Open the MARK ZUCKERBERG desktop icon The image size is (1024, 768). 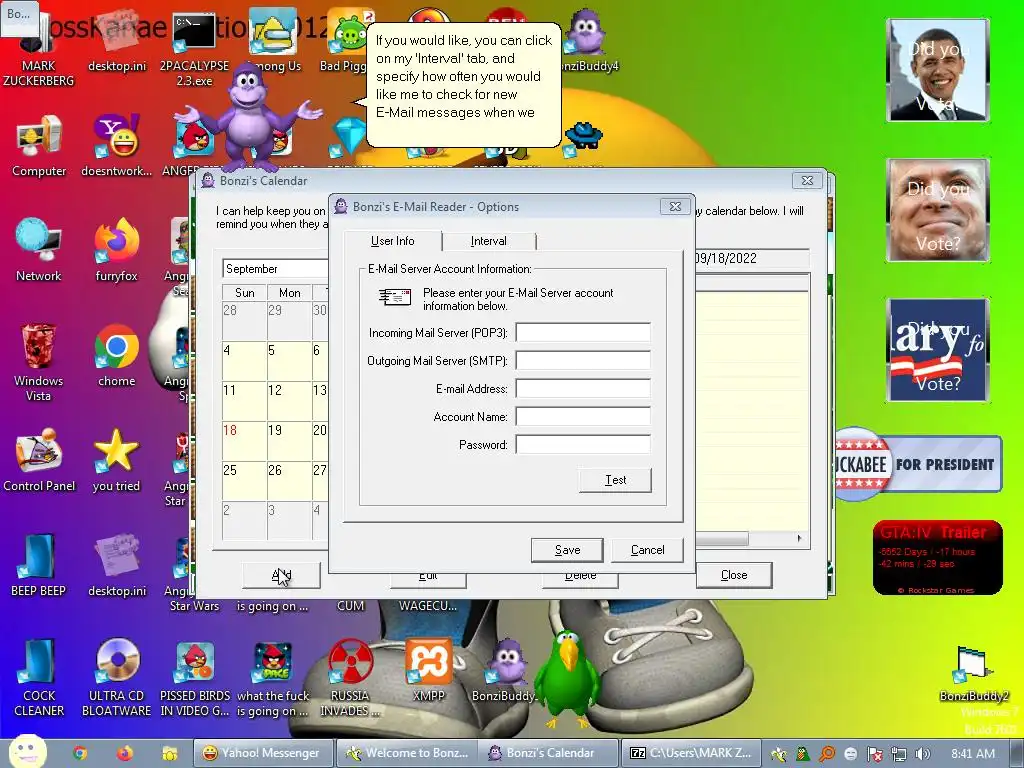[x=39, y=49]
